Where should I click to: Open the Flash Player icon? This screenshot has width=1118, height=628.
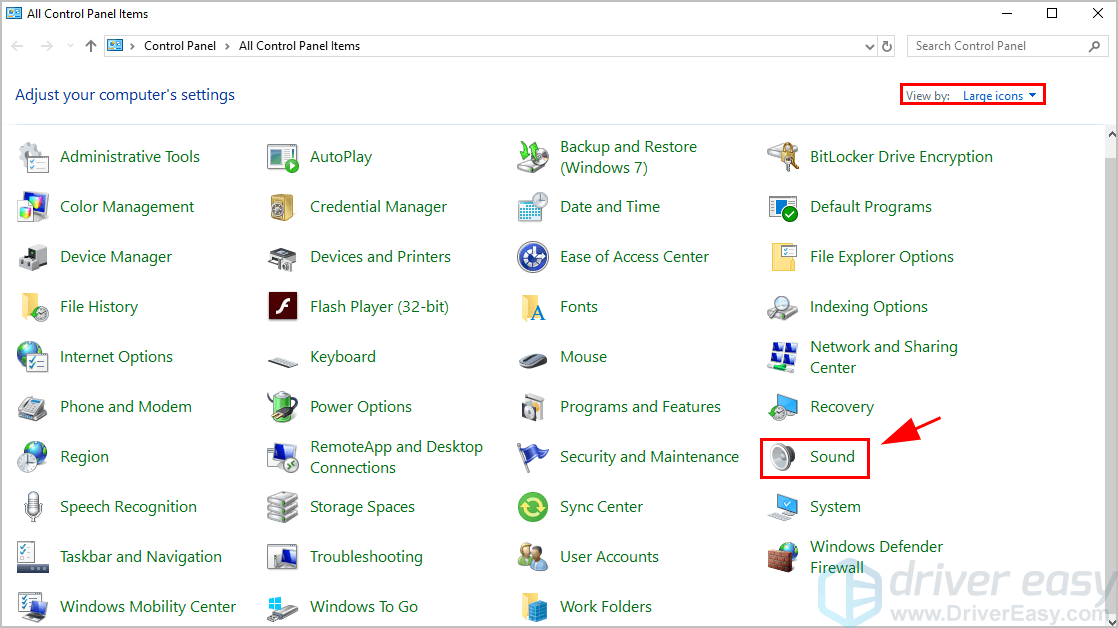pyautogui.click(x=283, y=307)
